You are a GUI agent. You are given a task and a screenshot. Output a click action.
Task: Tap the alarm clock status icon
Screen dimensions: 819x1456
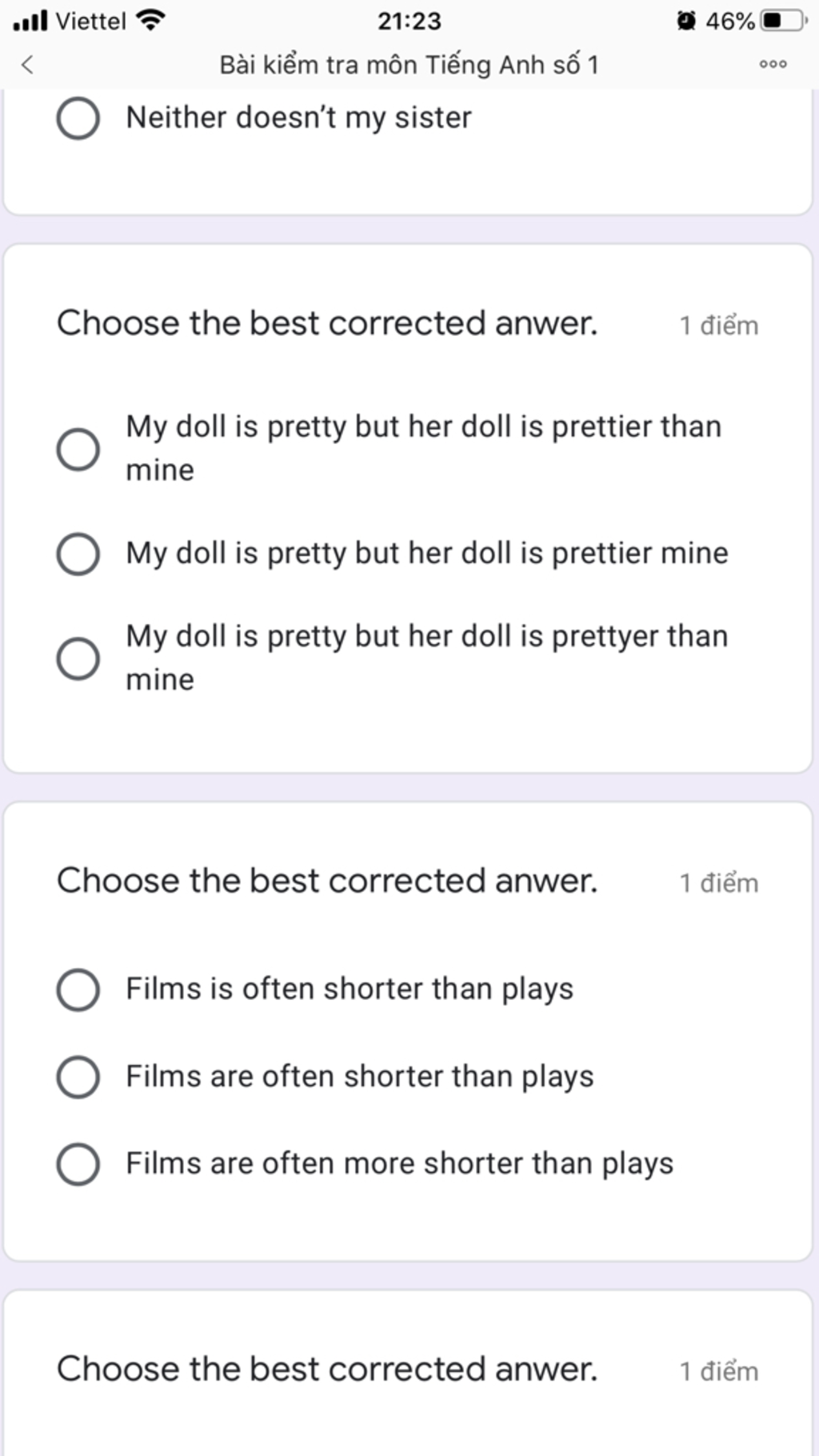[x=686, y=21]
